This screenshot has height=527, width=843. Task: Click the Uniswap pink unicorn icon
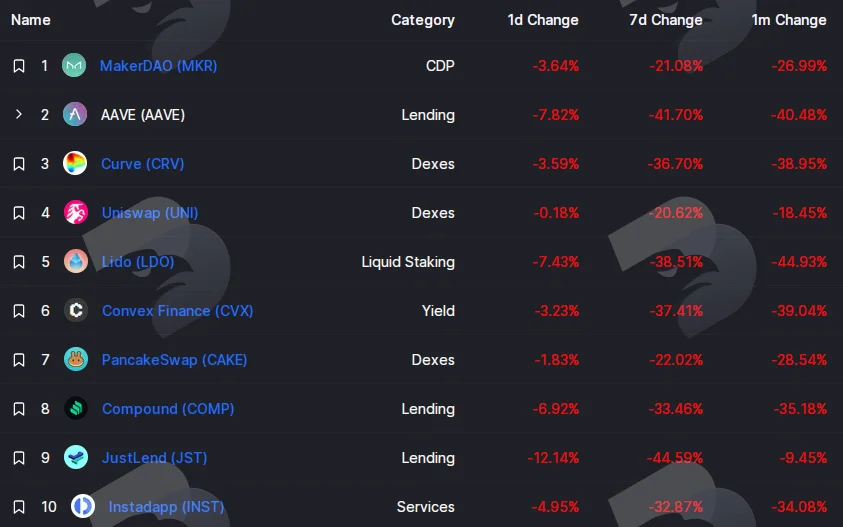click(76, 212)
